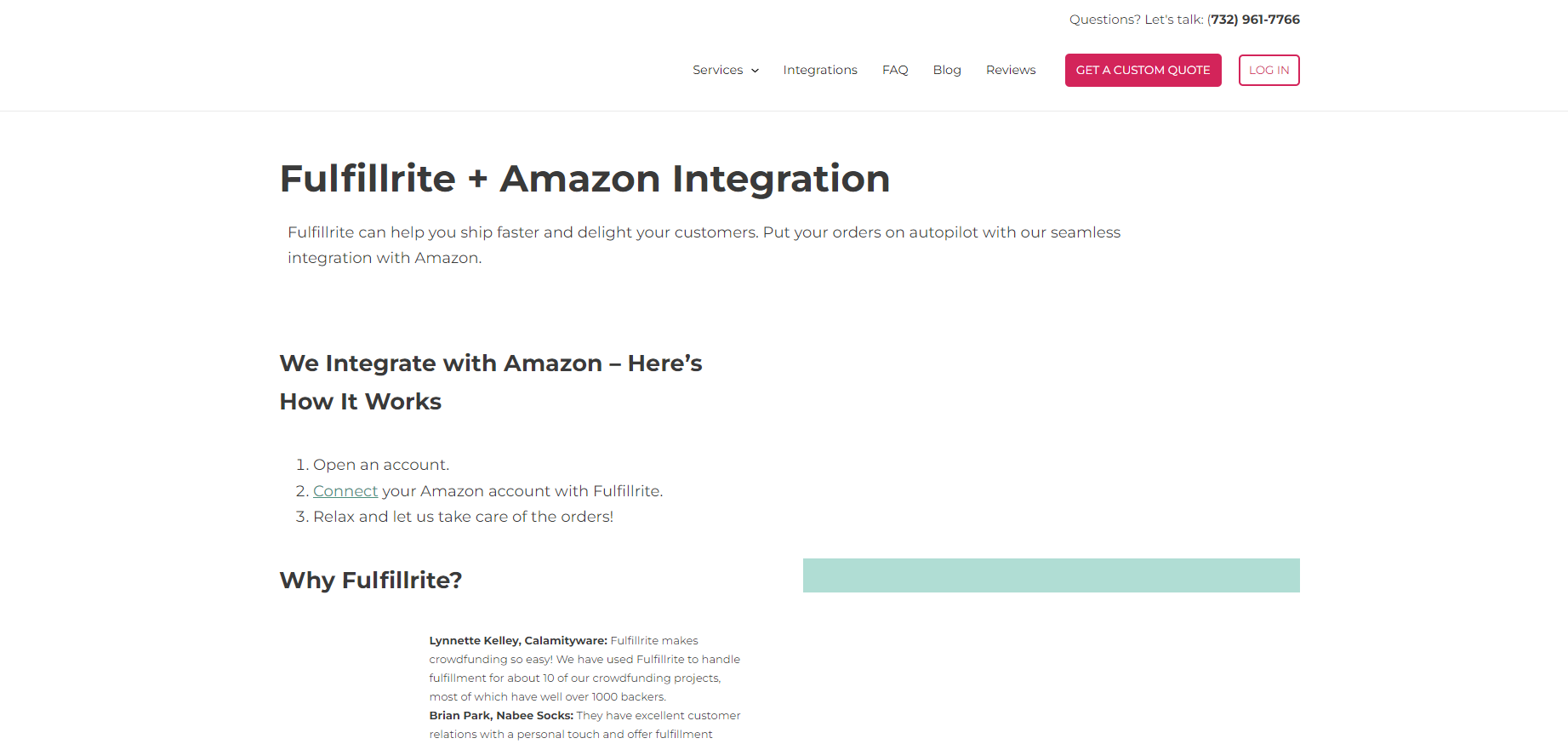The height and width of the screenshot is (744, 1568).
Task: Open the FAQ navigation link
Action: click(x=895, y=70)
